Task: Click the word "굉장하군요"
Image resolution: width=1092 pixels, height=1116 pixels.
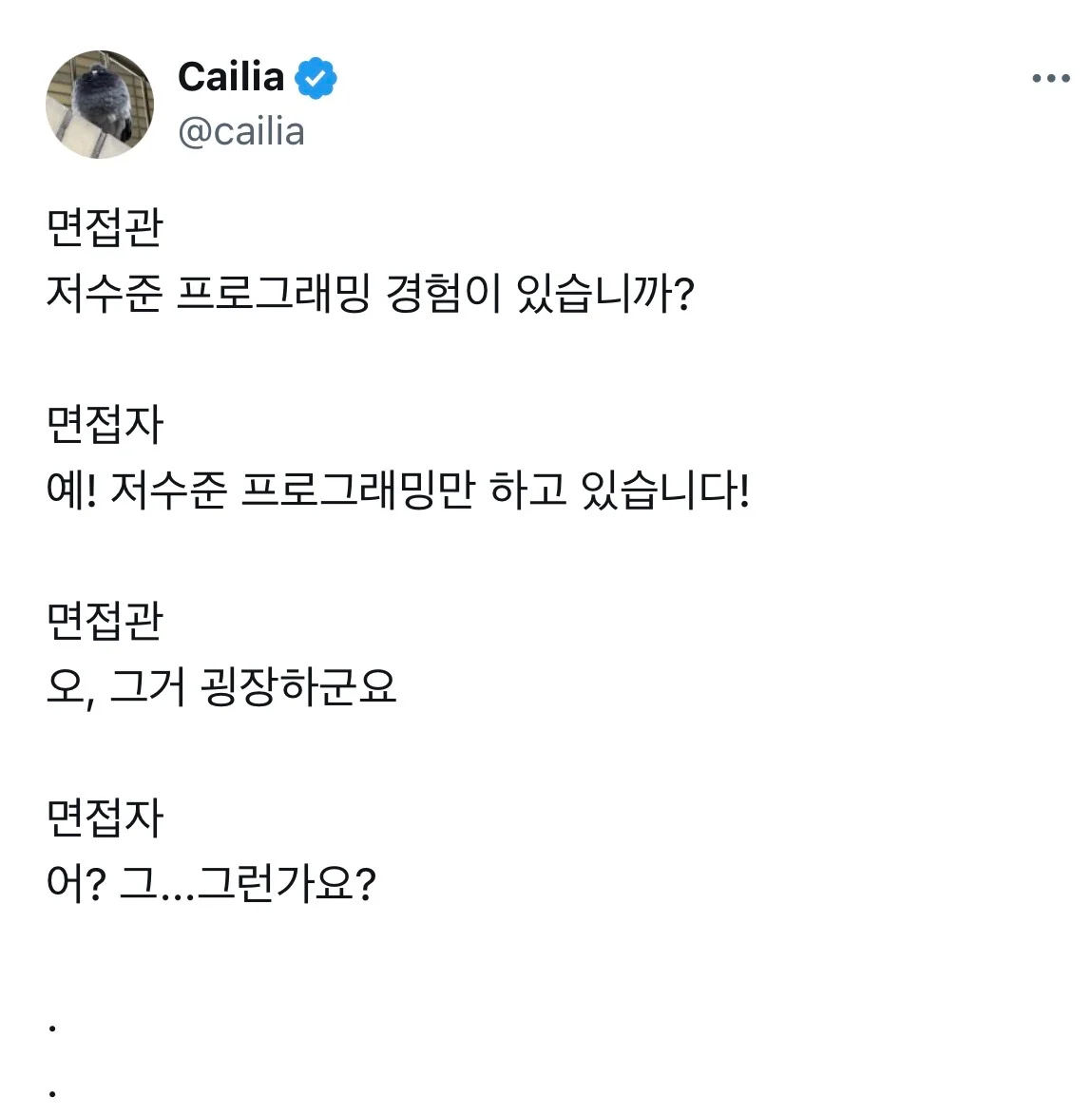Action: (298, 686)
